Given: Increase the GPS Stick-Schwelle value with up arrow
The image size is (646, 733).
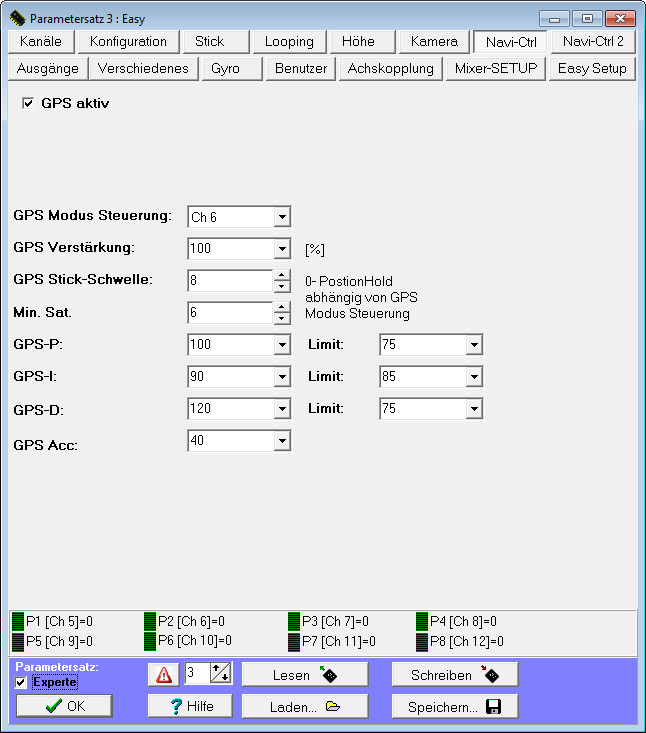Looking at the screenshot, I should click(x=282, y=275).
